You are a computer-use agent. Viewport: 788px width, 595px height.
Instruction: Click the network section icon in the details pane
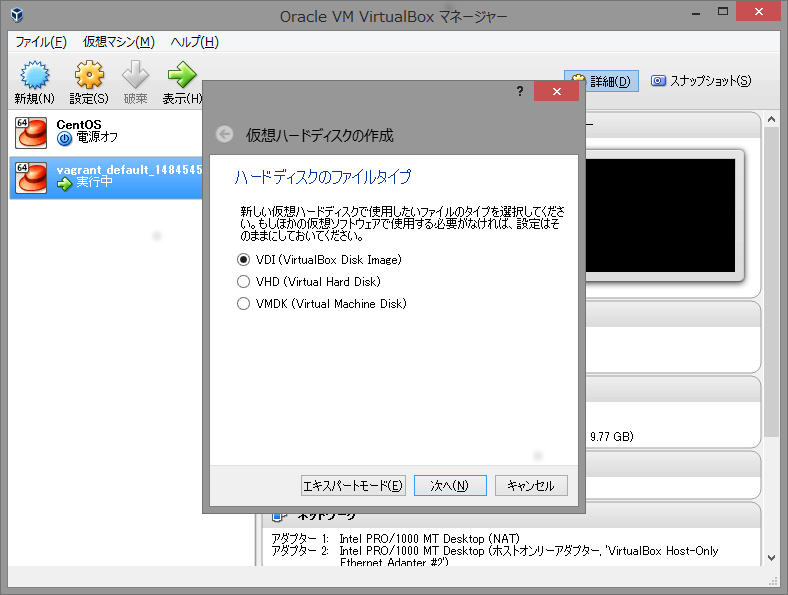[x=279, y=516]
